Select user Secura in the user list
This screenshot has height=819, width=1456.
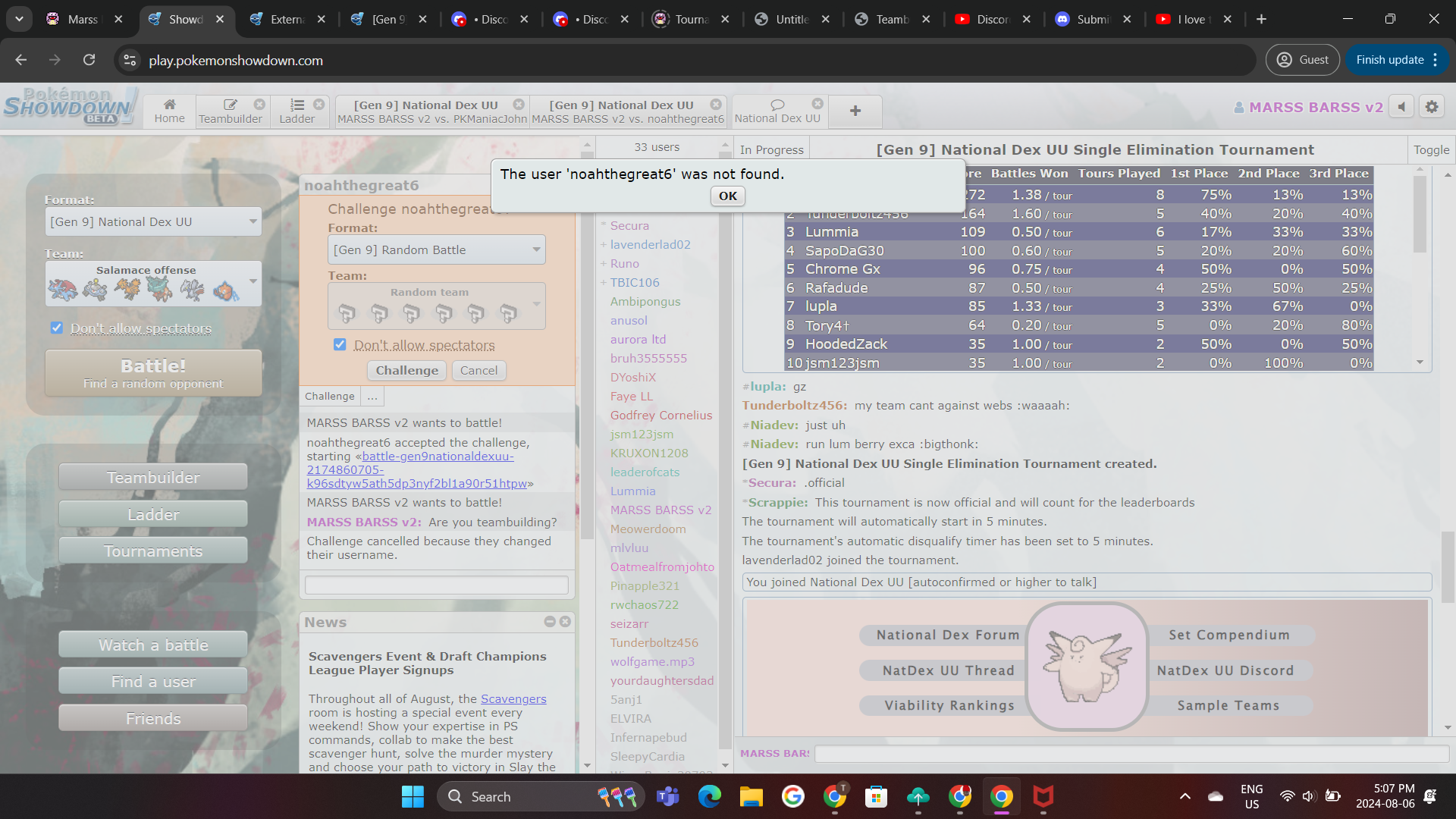(x=629, y=225)
